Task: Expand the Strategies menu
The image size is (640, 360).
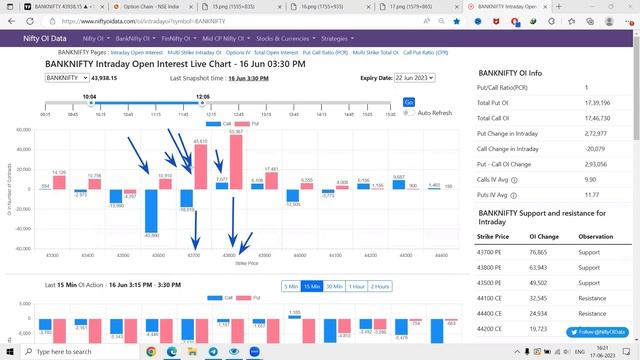Action: [337, 38]
